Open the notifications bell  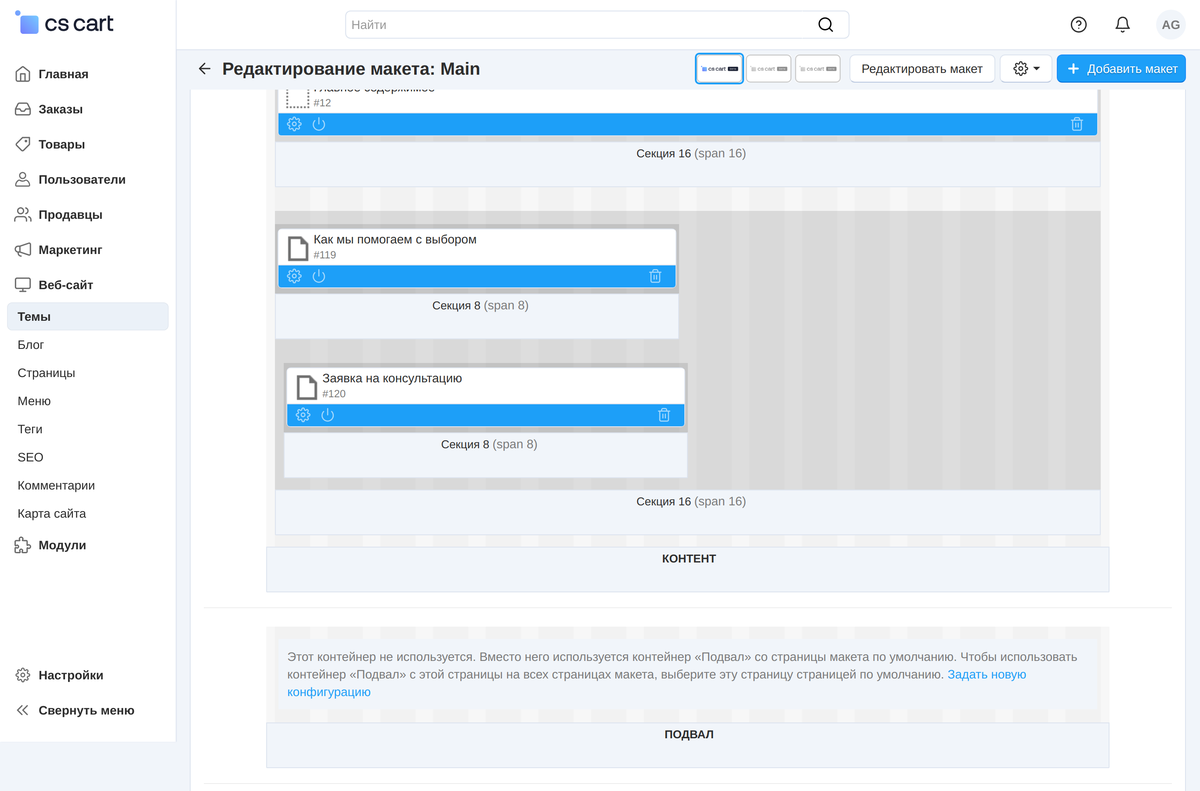(x=1123, y=25)
